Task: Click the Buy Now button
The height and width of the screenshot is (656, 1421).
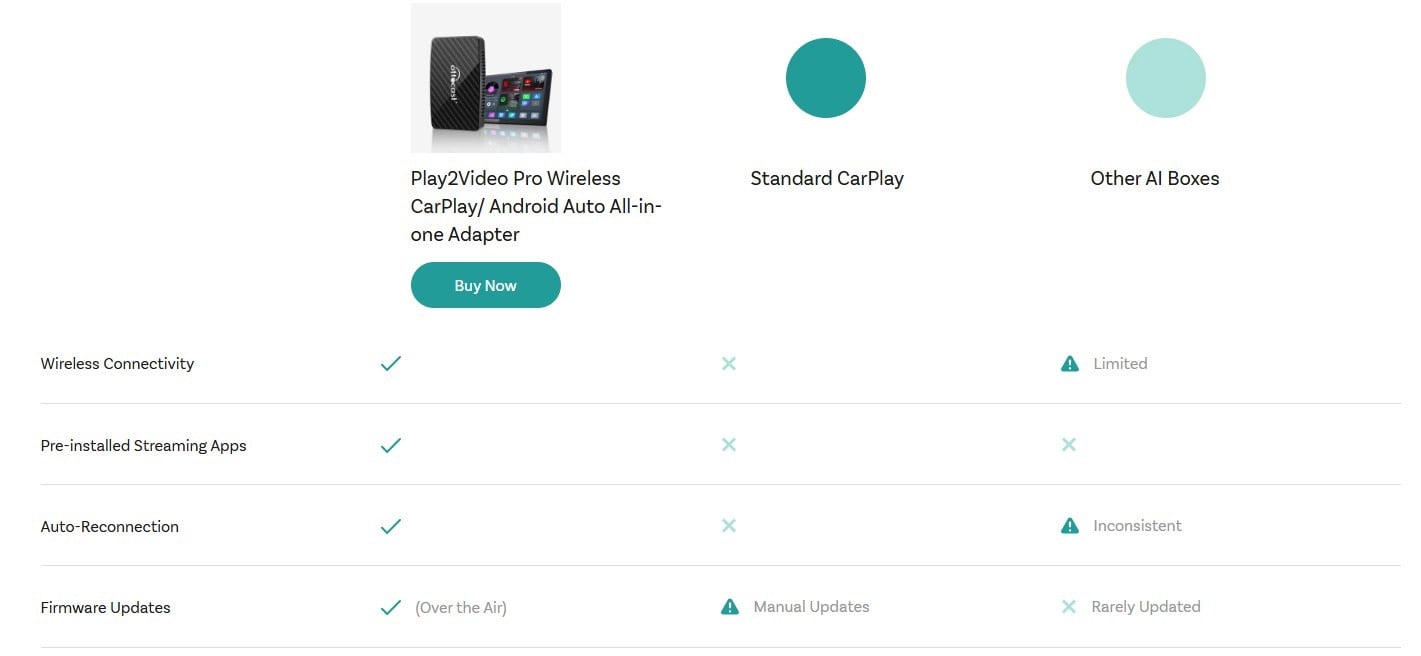Action: point(485,285)
